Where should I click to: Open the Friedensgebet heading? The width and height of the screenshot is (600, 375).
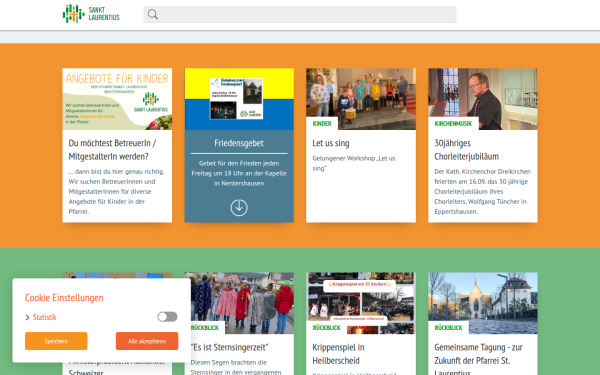[x=239, y=143]
